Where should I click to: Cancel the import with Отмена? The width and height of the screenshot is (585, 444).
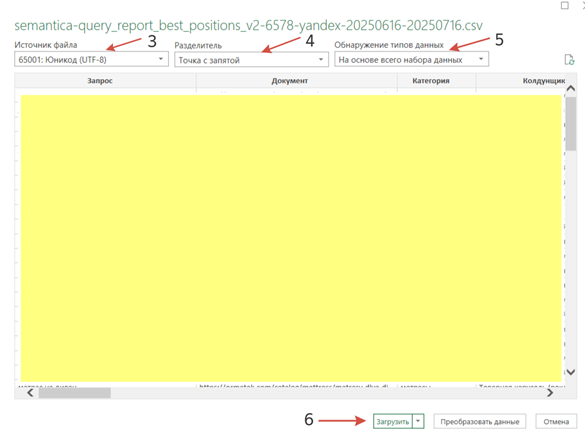tap(556, 422)
